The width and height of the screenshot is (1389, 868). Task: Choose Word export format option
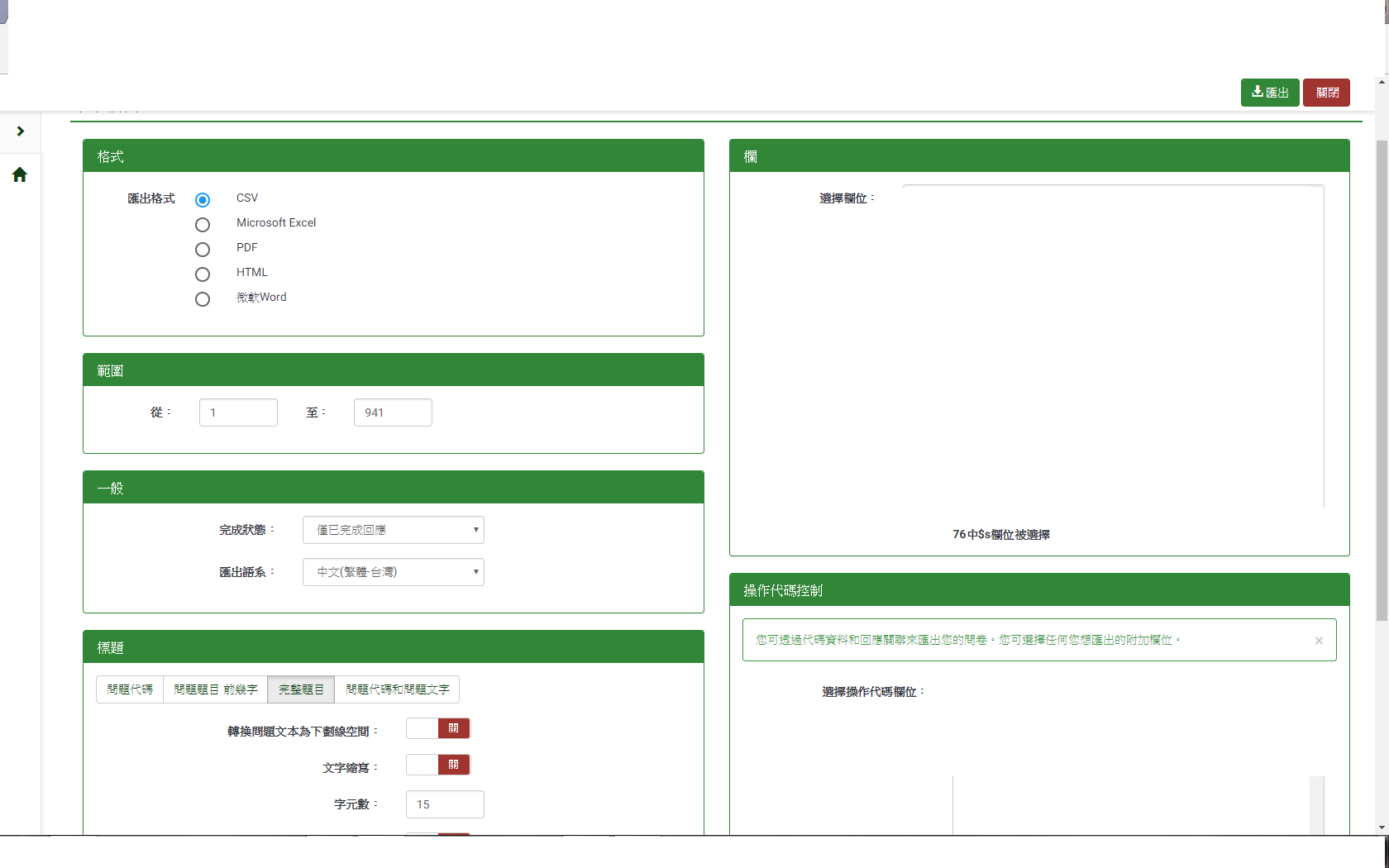pos(203,299)
